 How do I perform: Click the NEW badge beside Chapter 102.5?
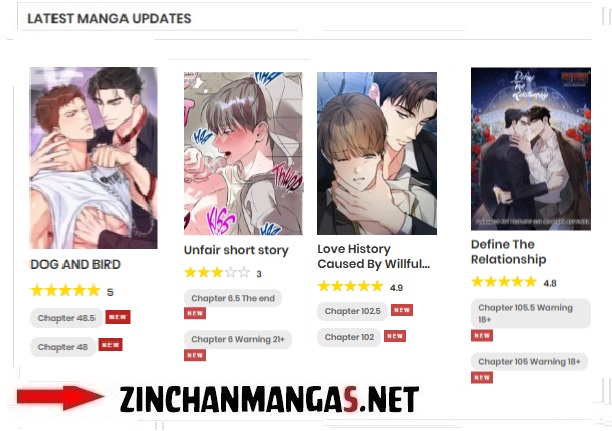[x=402, y=310]
